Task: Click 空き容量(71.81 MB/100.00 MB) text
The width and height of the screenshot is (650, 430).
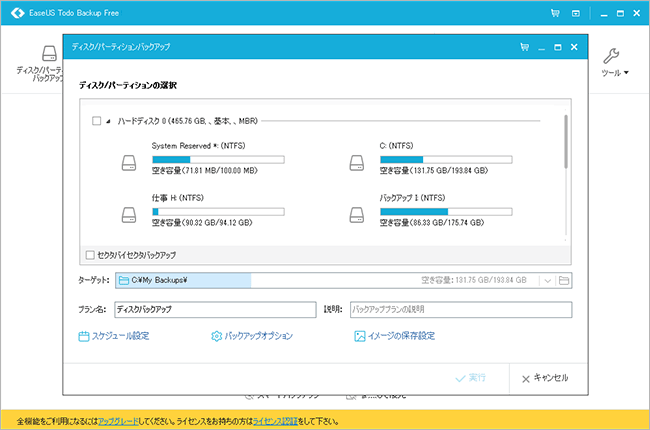Action: coord(204,170)
